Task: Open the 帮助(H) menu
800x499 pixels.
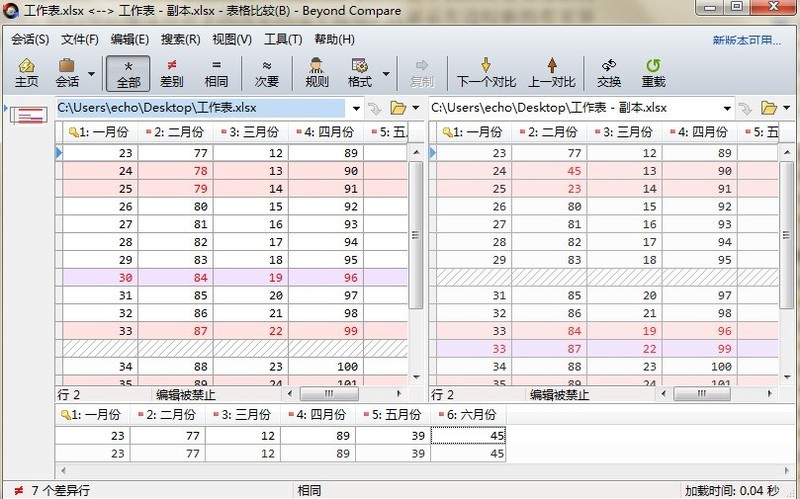Action: 334,39
